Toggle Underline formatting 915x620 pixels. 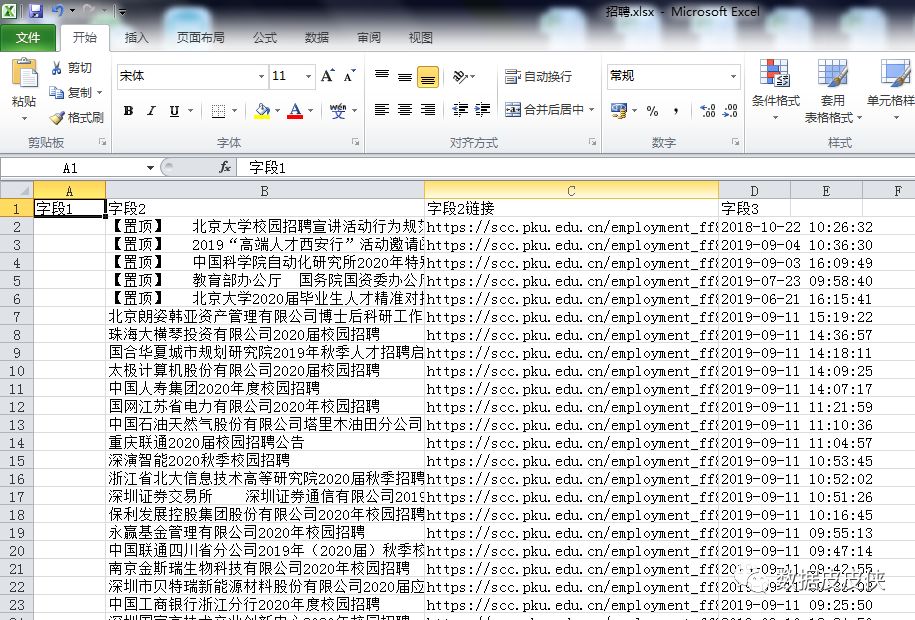click(174, 111)
